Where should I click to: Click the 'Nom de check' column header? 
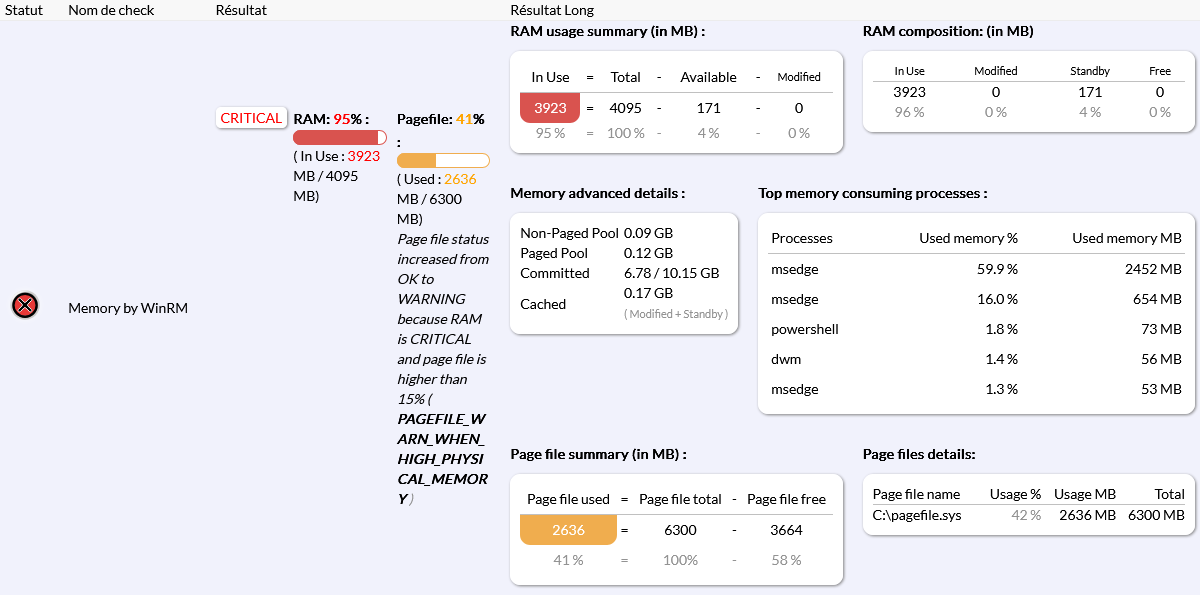[x=109, y=10]
